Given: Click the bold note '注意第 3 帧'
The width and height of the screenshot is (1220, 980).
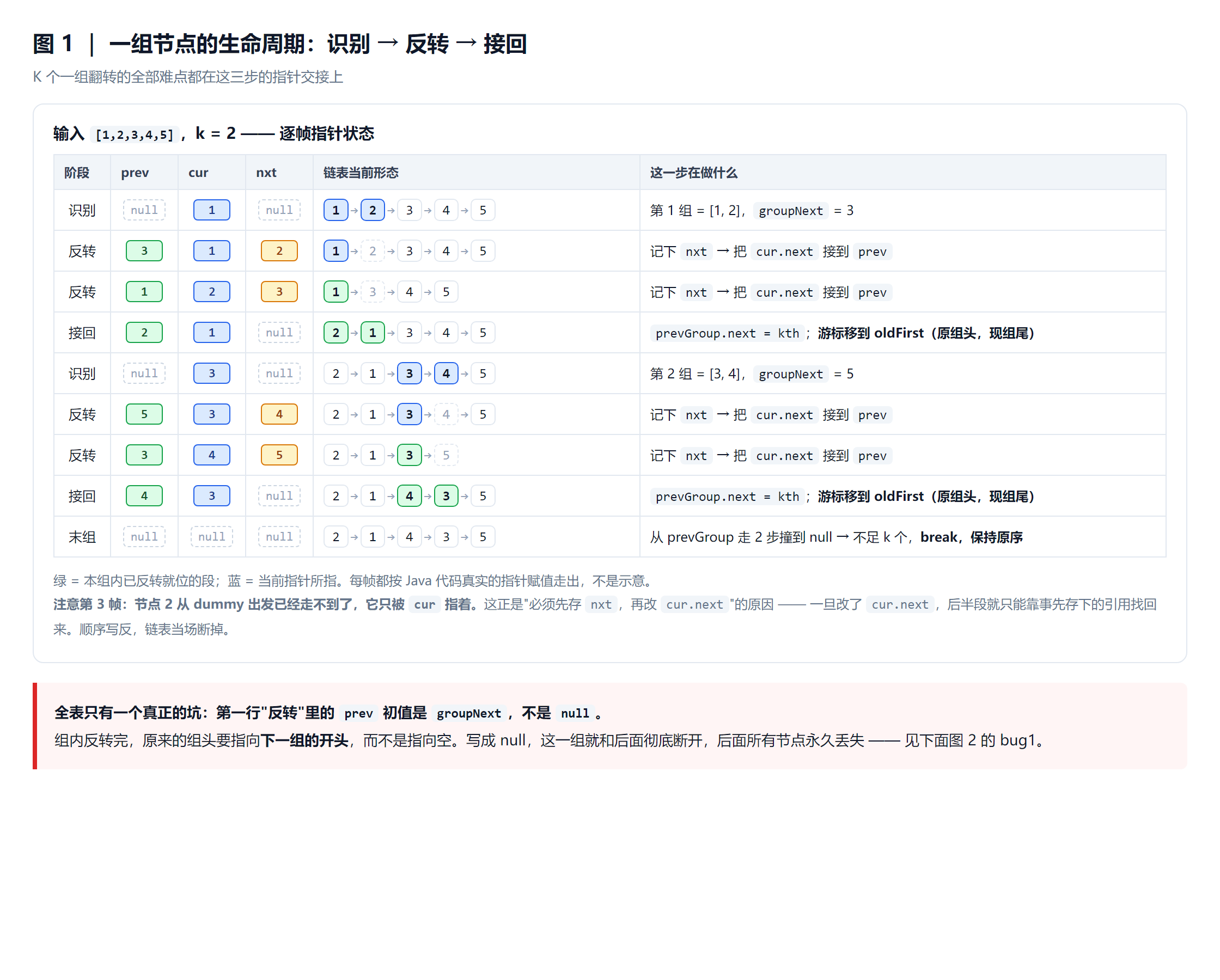Looking at the screenshot, I should [88, 604].
